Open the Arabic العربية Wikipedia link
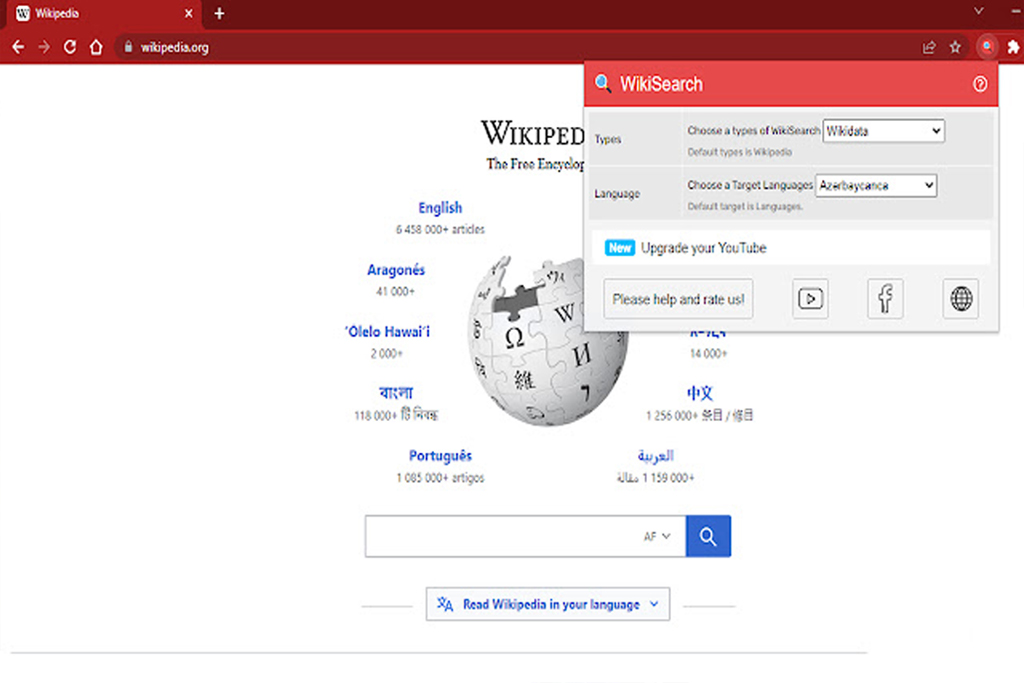The width and height of the screenshot is (1024, 683). pyautogui.click(x=656, y=456)
